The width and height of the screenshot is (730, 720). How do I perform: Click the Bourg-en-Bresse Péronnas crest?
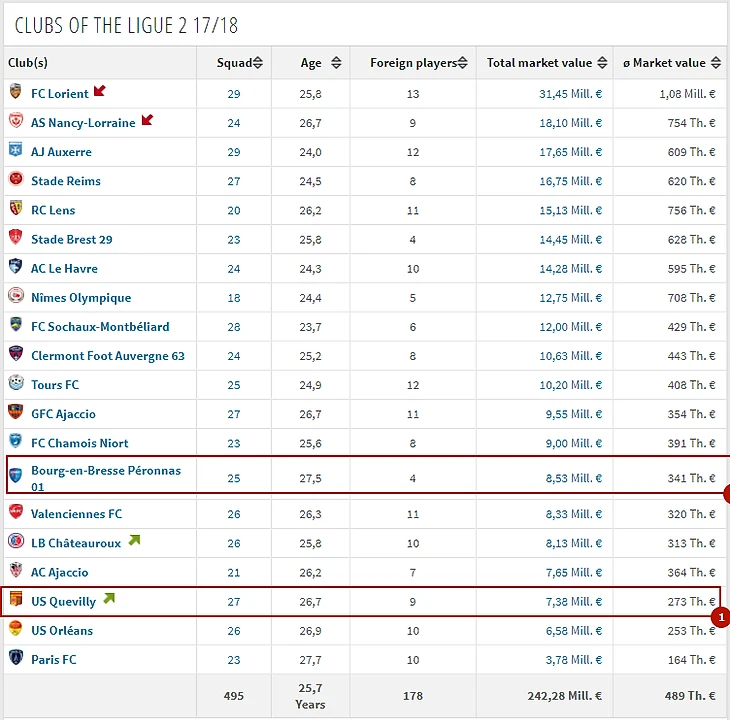click(15, 476)
